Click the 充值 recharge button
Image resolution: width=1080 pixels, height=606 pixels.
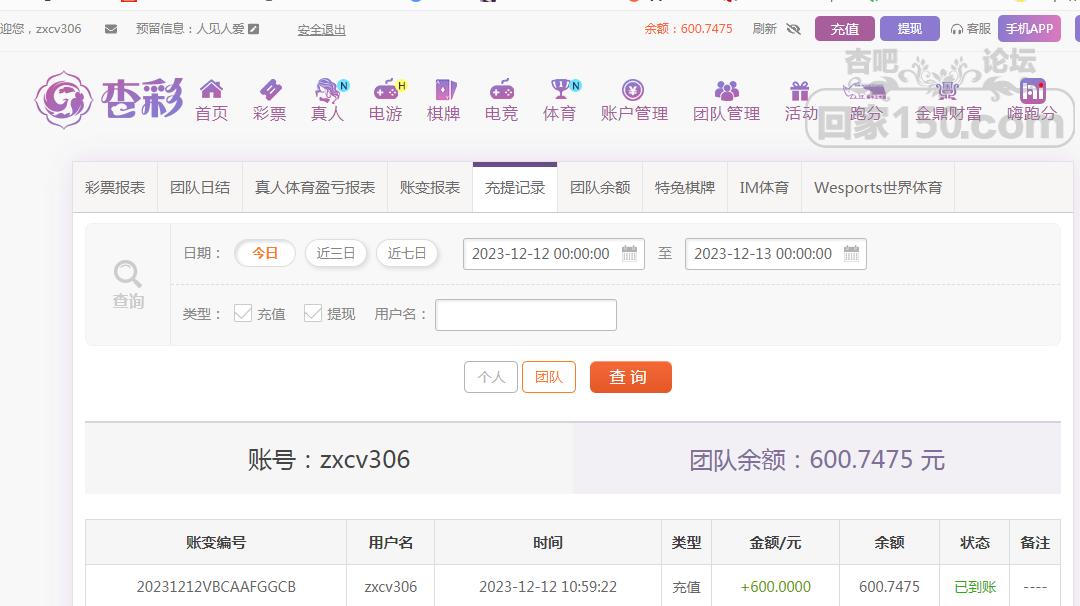point(844,29)
